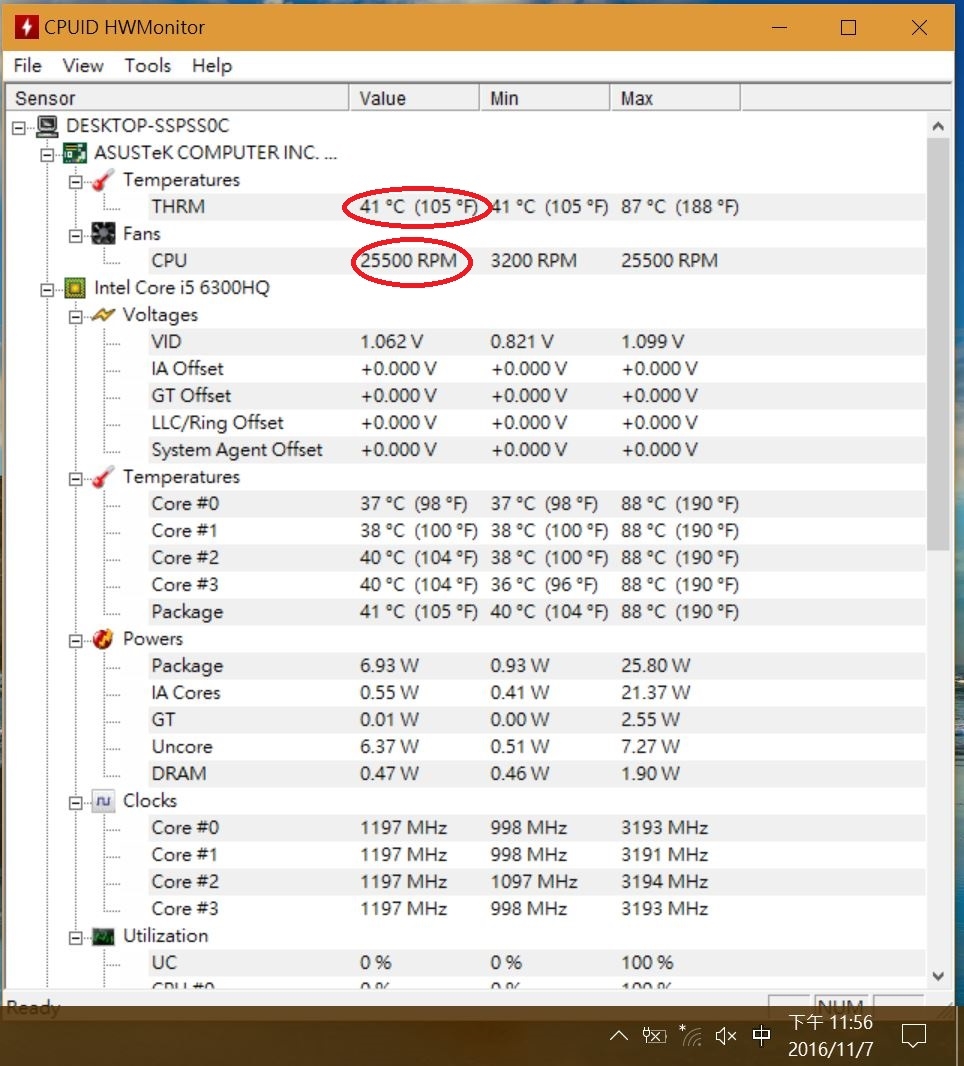Viewport: 964px width, 1066px height.
Task: Click the 1097 MHz minimum clock value
Action: pyautogui.click(x=534, y=882)
